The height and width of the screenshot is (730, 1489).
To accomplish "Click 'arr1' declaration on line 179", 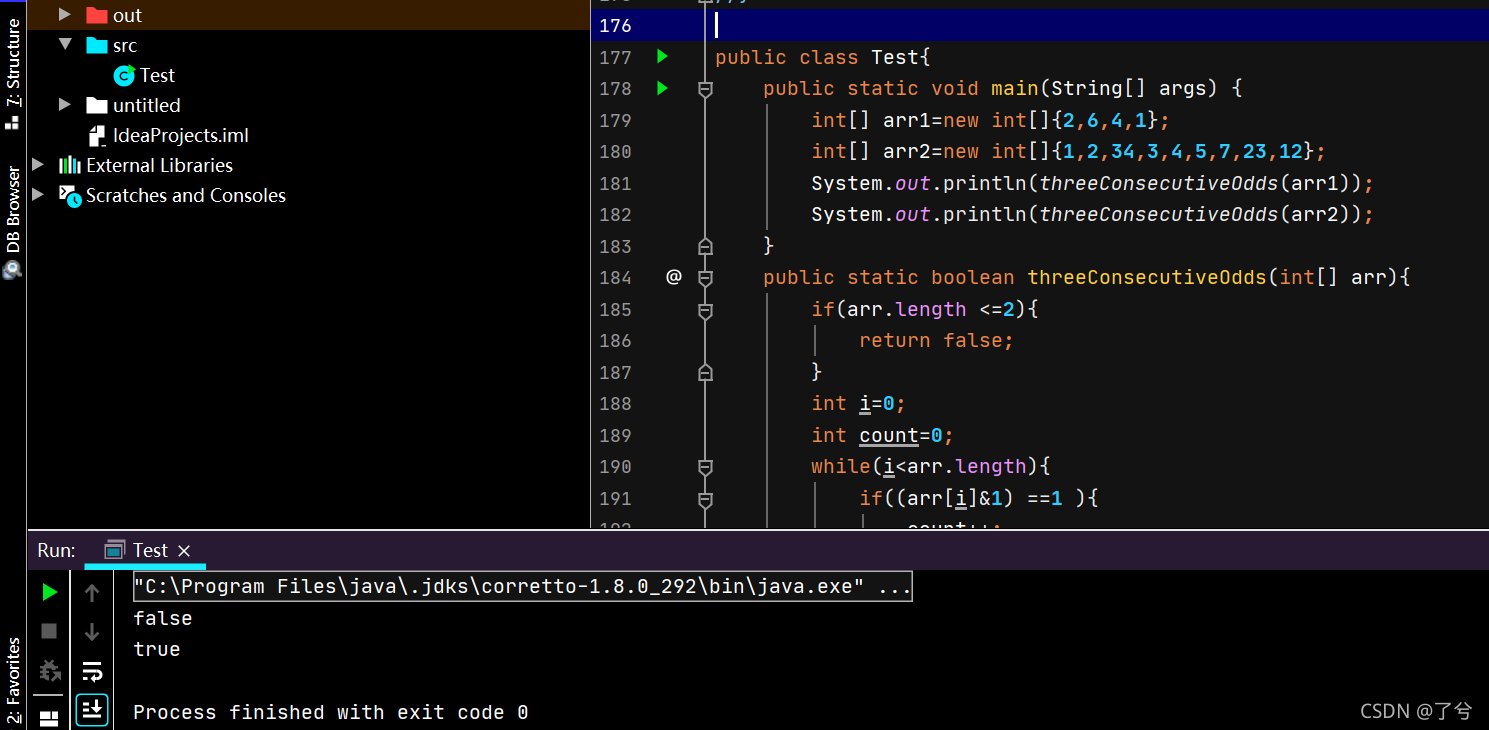I will point(907,120).
